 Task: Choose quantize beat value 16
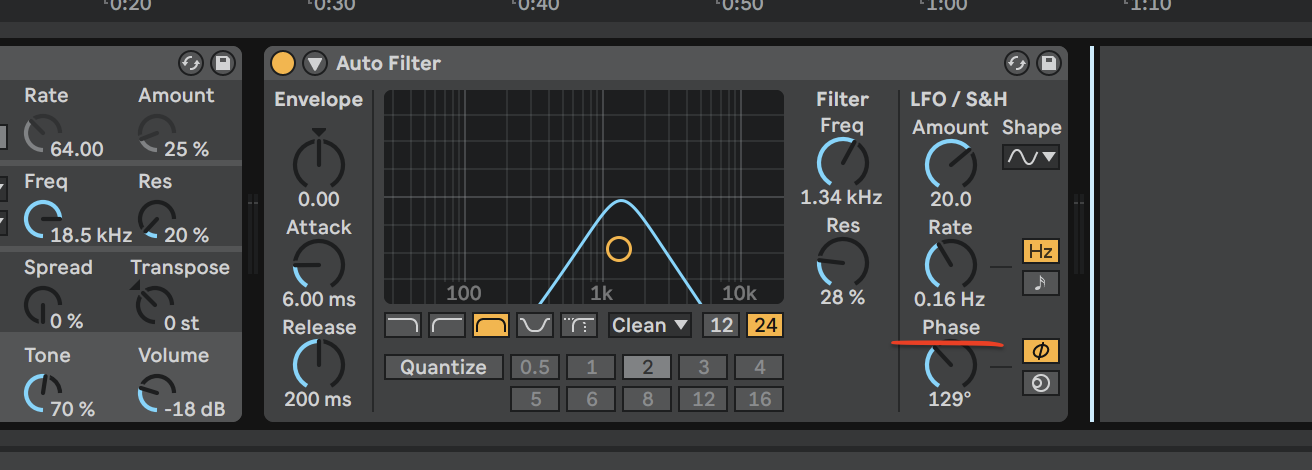click(760, 399)
